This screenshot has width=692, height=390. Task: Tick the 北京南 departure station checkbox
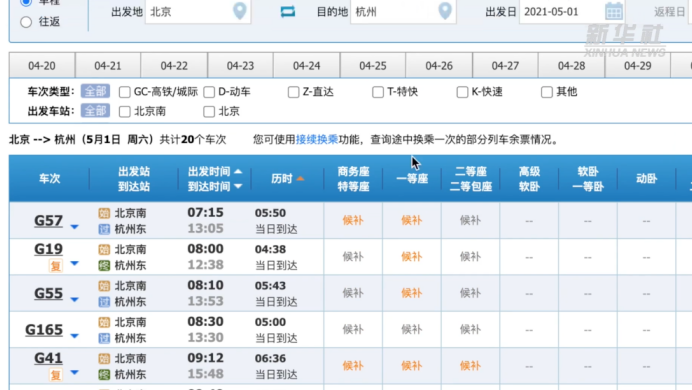pyautogui.click(x=124, y=111)
